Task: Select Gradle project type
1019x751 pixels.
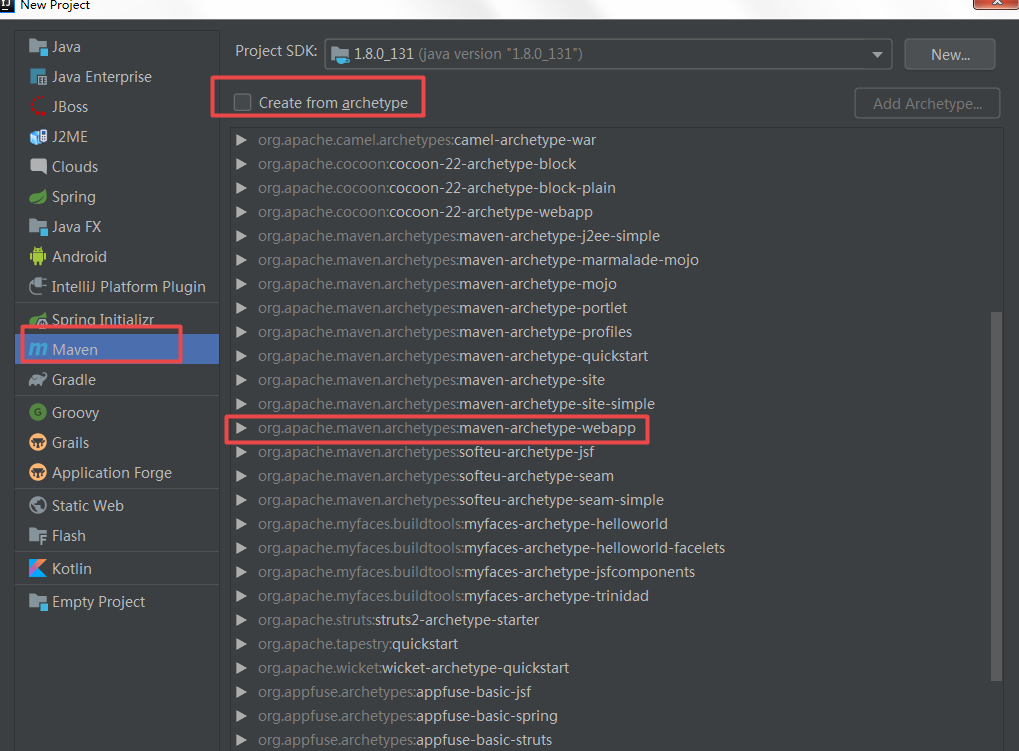Action: pos(117,380)
